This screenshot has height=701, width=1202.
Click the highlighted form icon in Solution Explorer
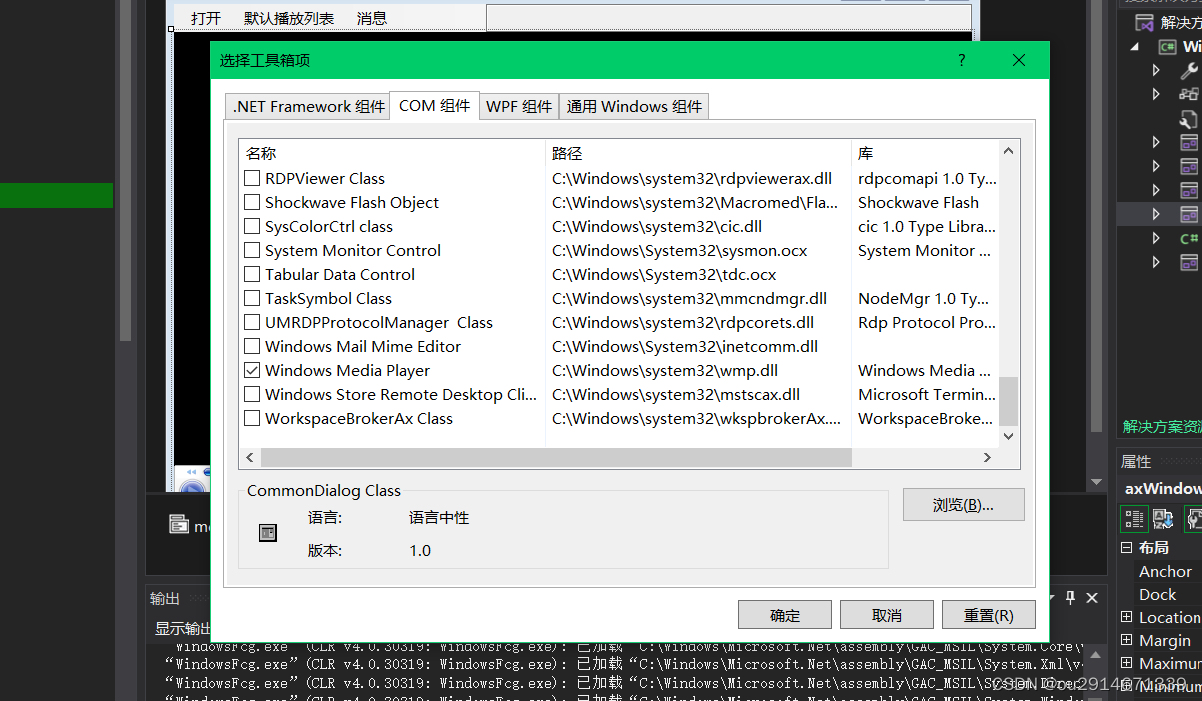click(1188, 213)
